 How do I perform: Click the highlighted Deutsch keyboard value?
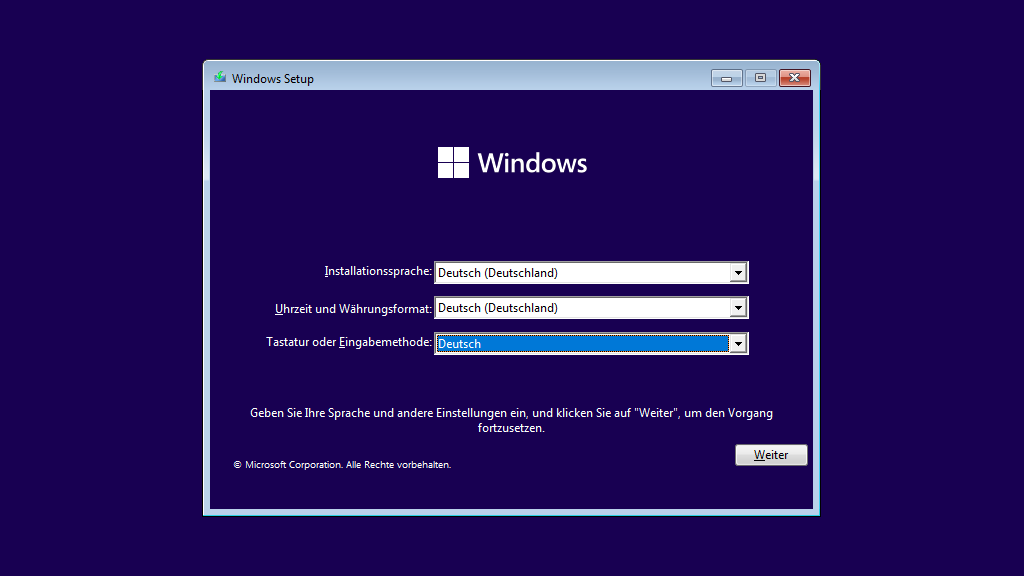(x=582, y=344)
